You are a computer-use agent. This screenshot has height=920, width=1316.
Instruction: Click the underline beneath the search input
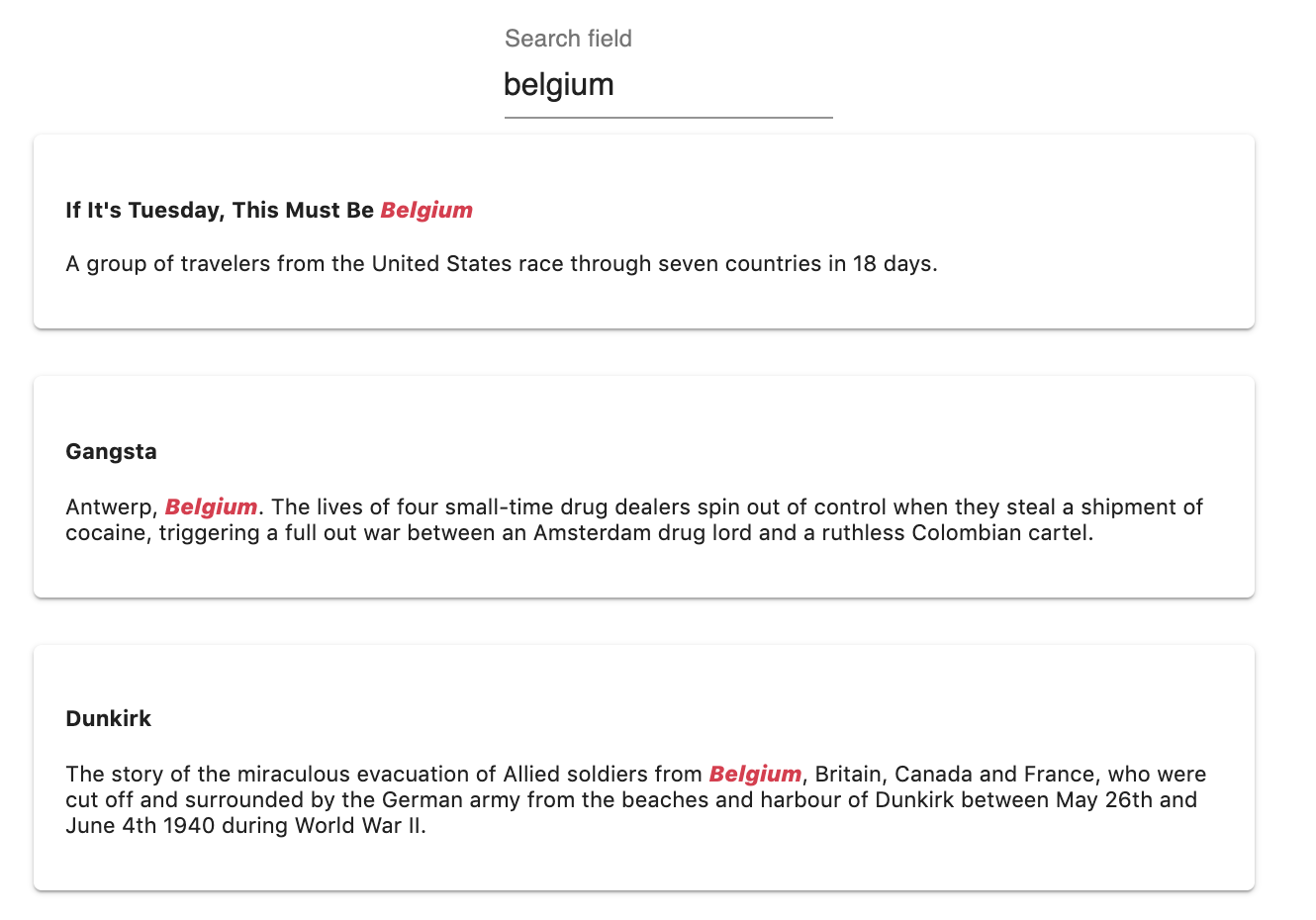668,118
